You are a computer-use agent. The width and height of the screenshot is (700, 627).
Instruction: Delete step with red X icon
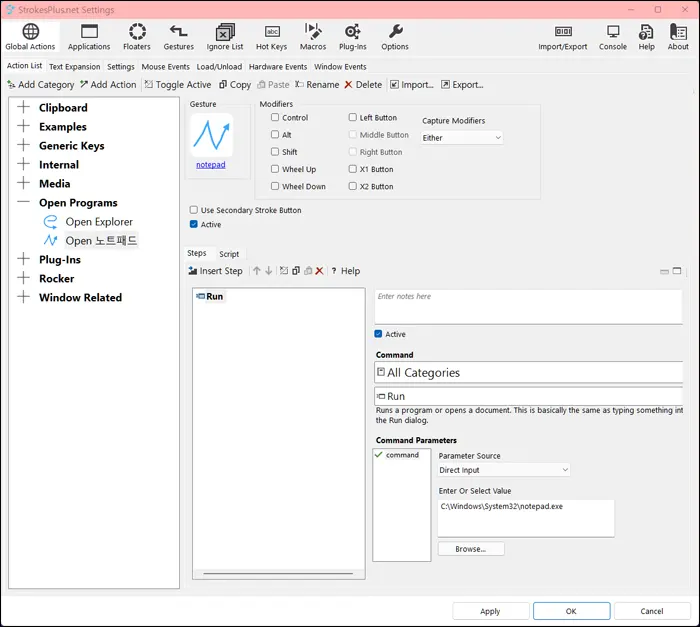click(319, 271)
